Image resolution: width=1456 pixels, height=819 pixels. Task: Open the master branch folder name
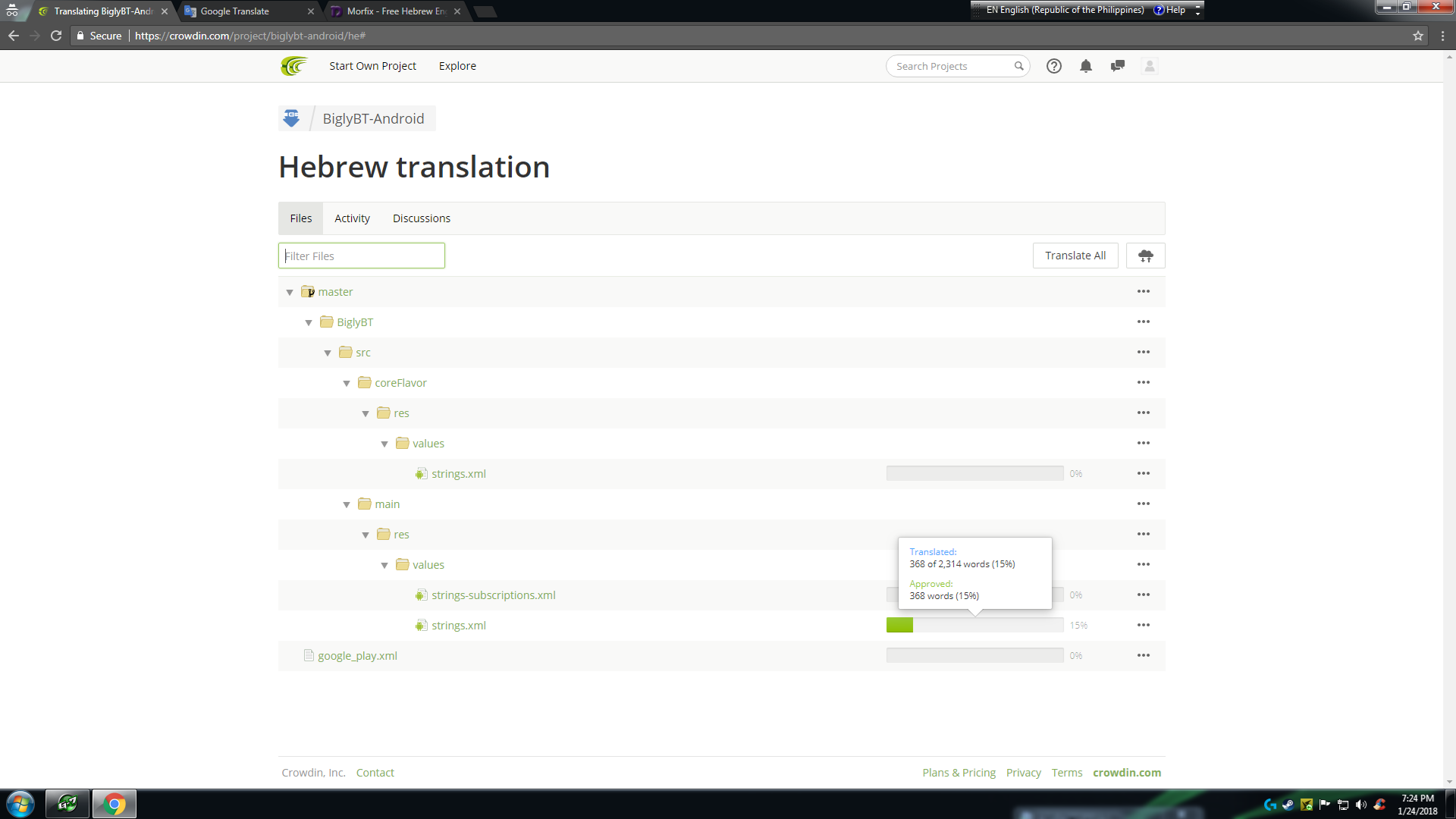335,292
